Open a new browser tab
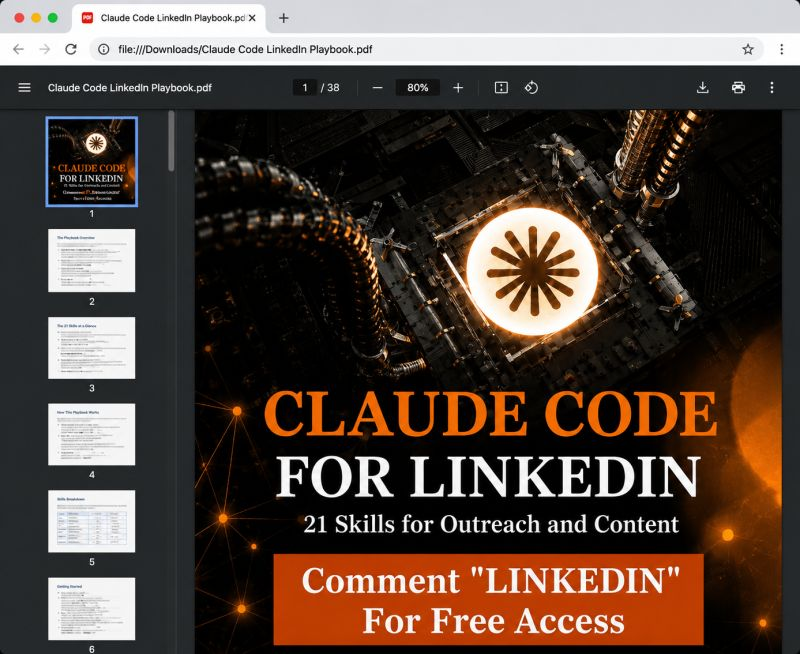Screen dimensions: 800x654 pos(284,18)
